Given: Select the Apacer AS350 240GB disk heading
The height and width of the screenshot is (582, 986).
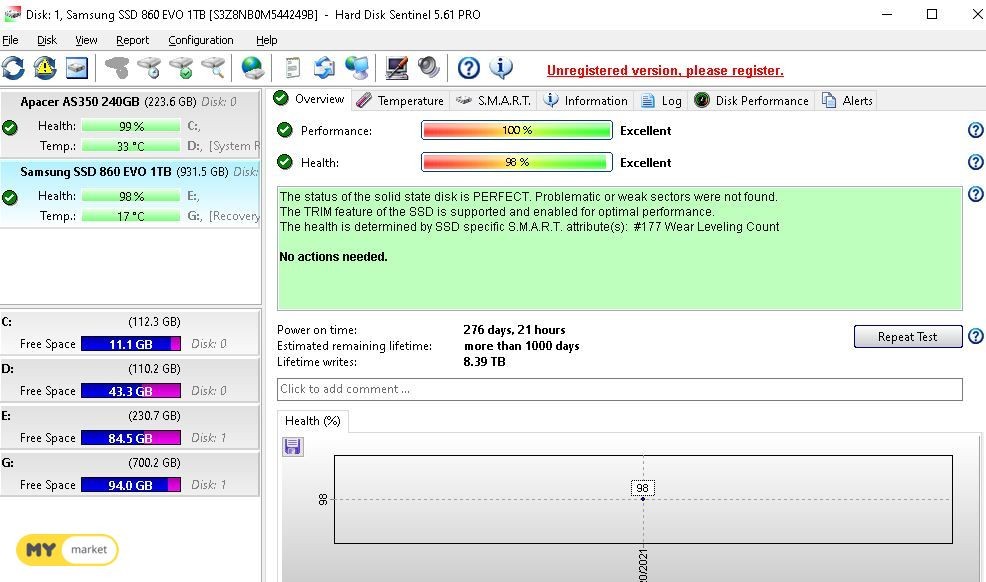Looking at the screenshot, I should tap(80, 102).
